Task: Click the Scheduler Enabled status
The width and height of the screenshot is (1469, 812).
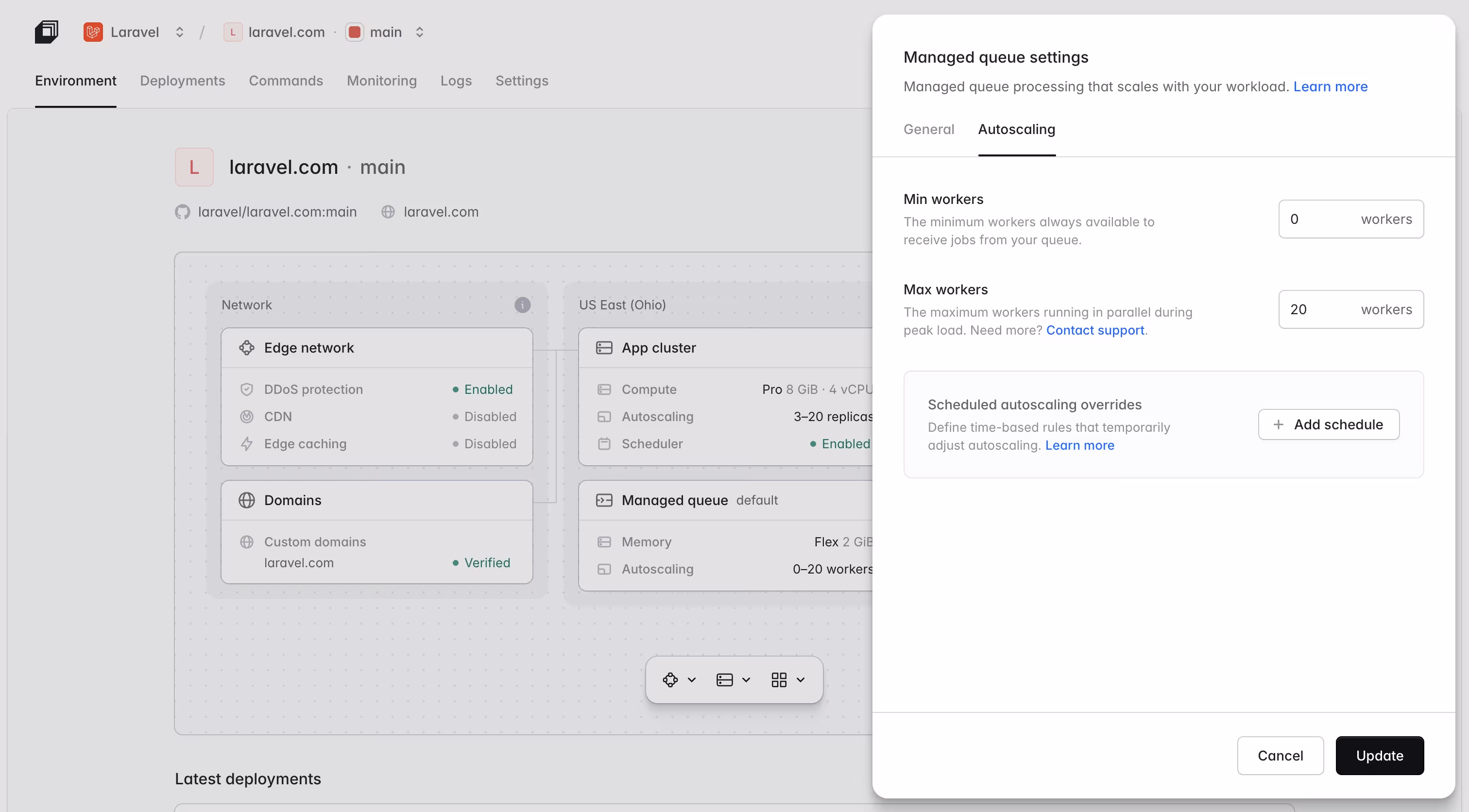Action: [x=840, y=444]
